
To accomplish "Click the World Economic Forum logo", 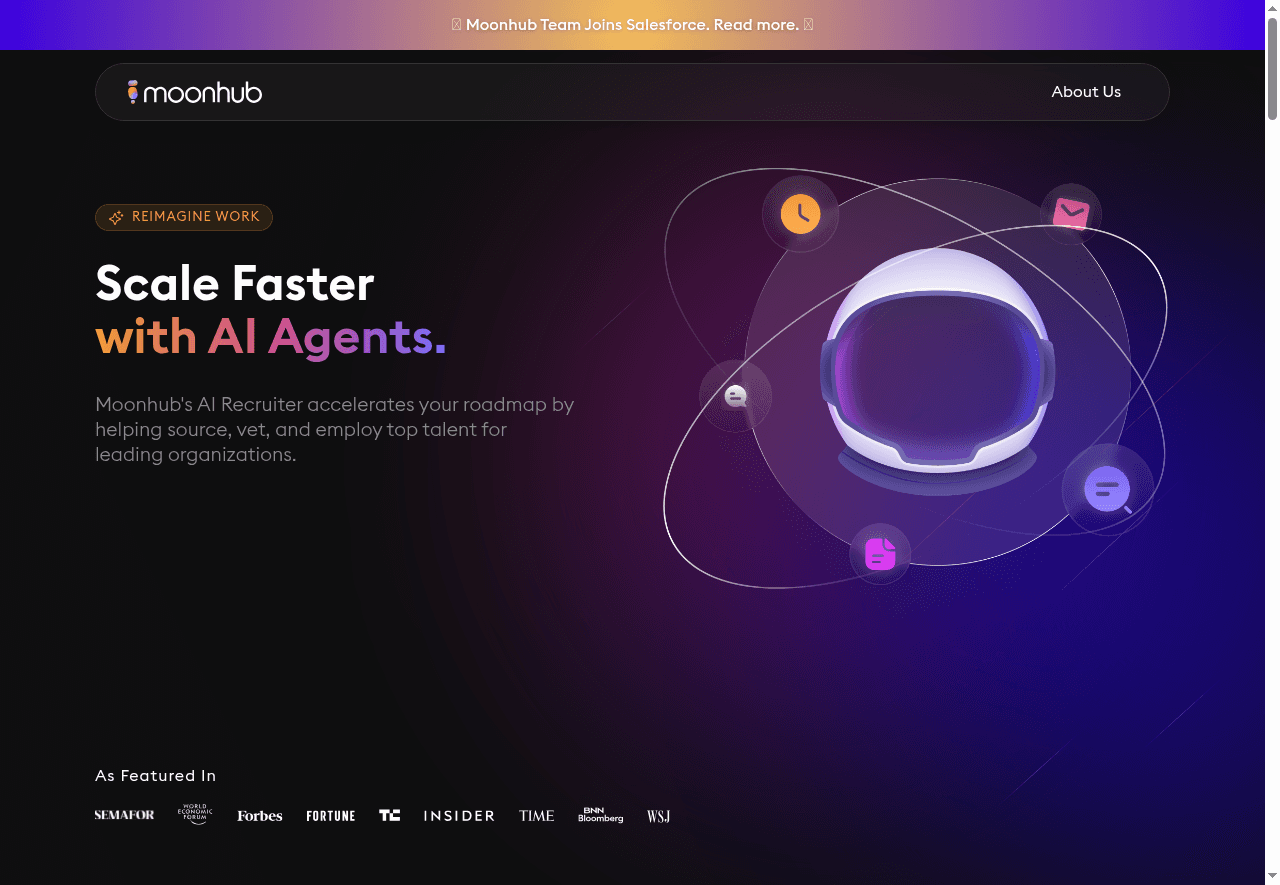I will pyautogui.click(x=195, y=814).
